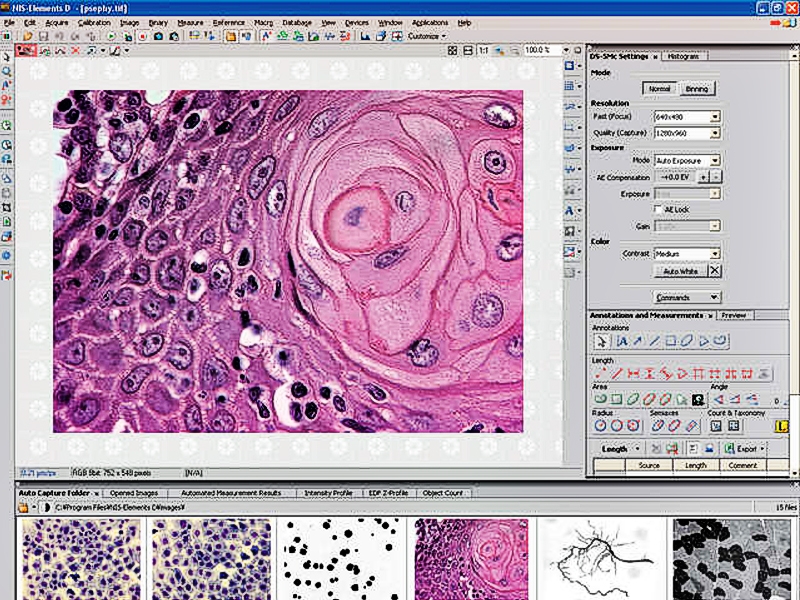Select the text annotation tool
This screenshot has height=600, width=800.
tap(622, 341)
